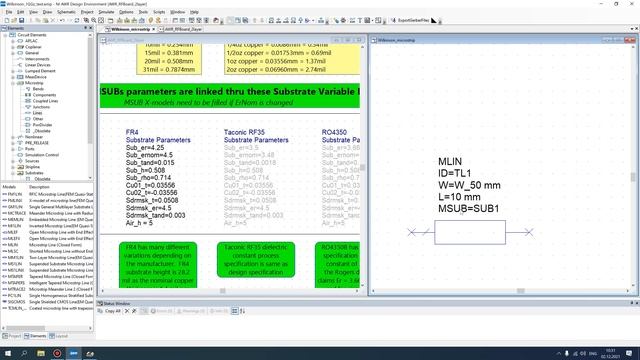Click the MLIN element rectangle in the schematic
Screen dimensions: 640x360
[470, 232]
